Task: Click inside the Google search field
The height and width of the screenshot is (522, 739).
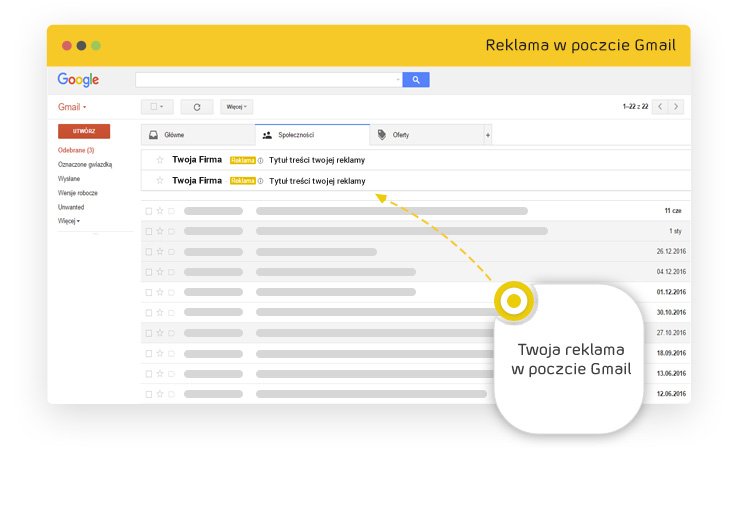Action: (x=267, y=80)
